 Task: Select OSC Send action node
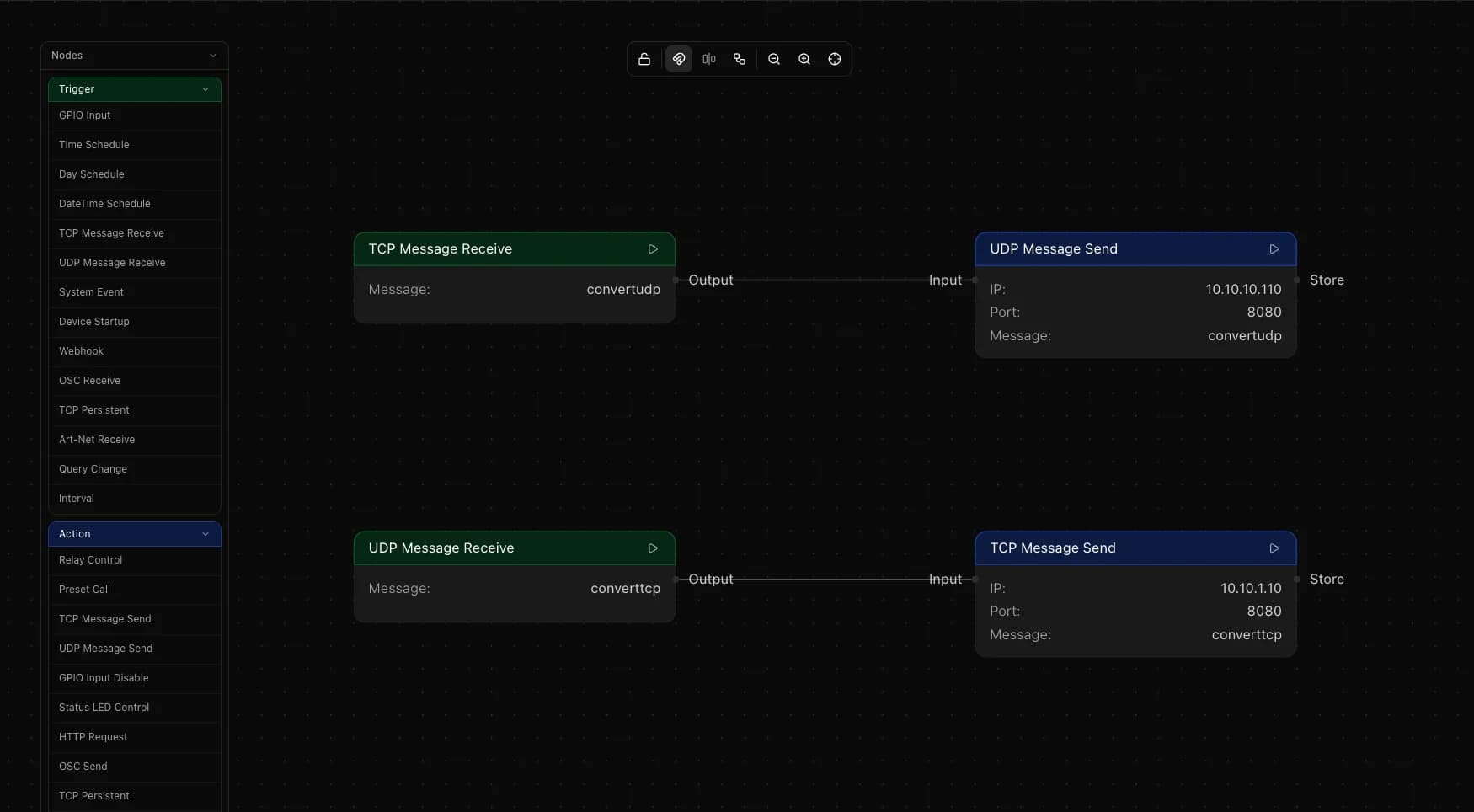(135, 767)
